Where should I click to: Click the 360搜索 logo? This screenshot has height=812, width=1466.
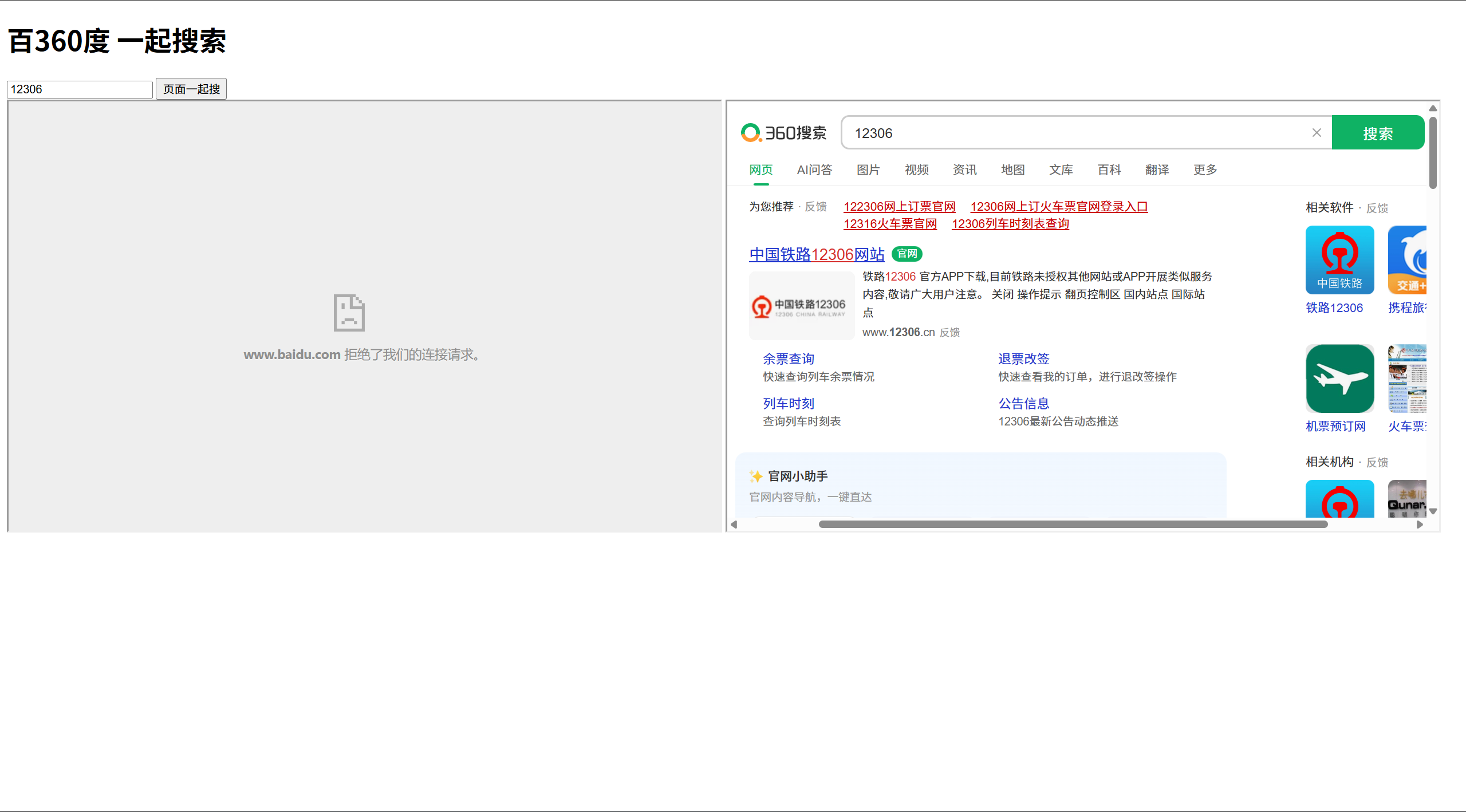tap(783, 133)
